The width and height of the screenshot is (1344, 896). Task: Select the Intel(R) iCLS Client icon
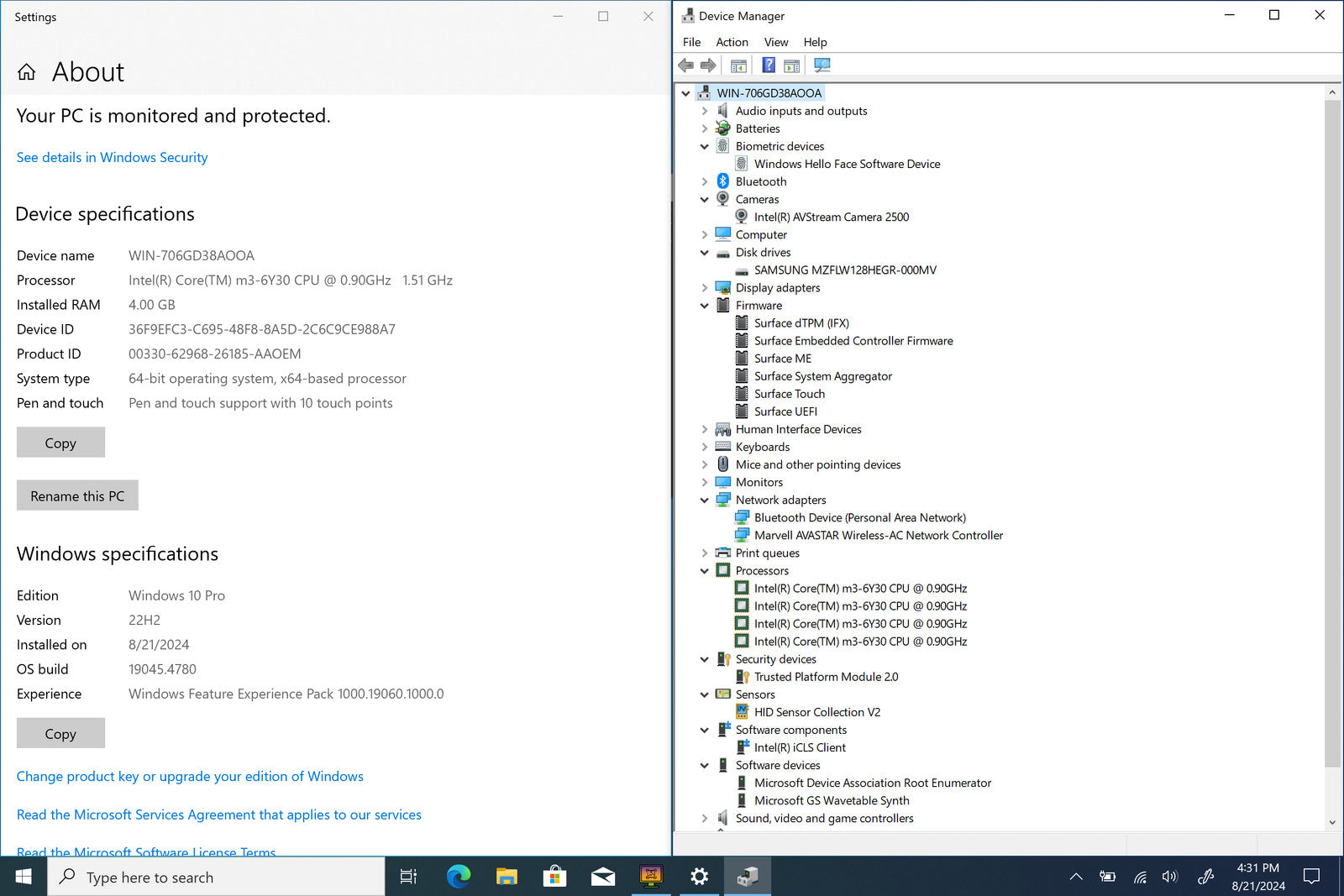tap(742, 747)
